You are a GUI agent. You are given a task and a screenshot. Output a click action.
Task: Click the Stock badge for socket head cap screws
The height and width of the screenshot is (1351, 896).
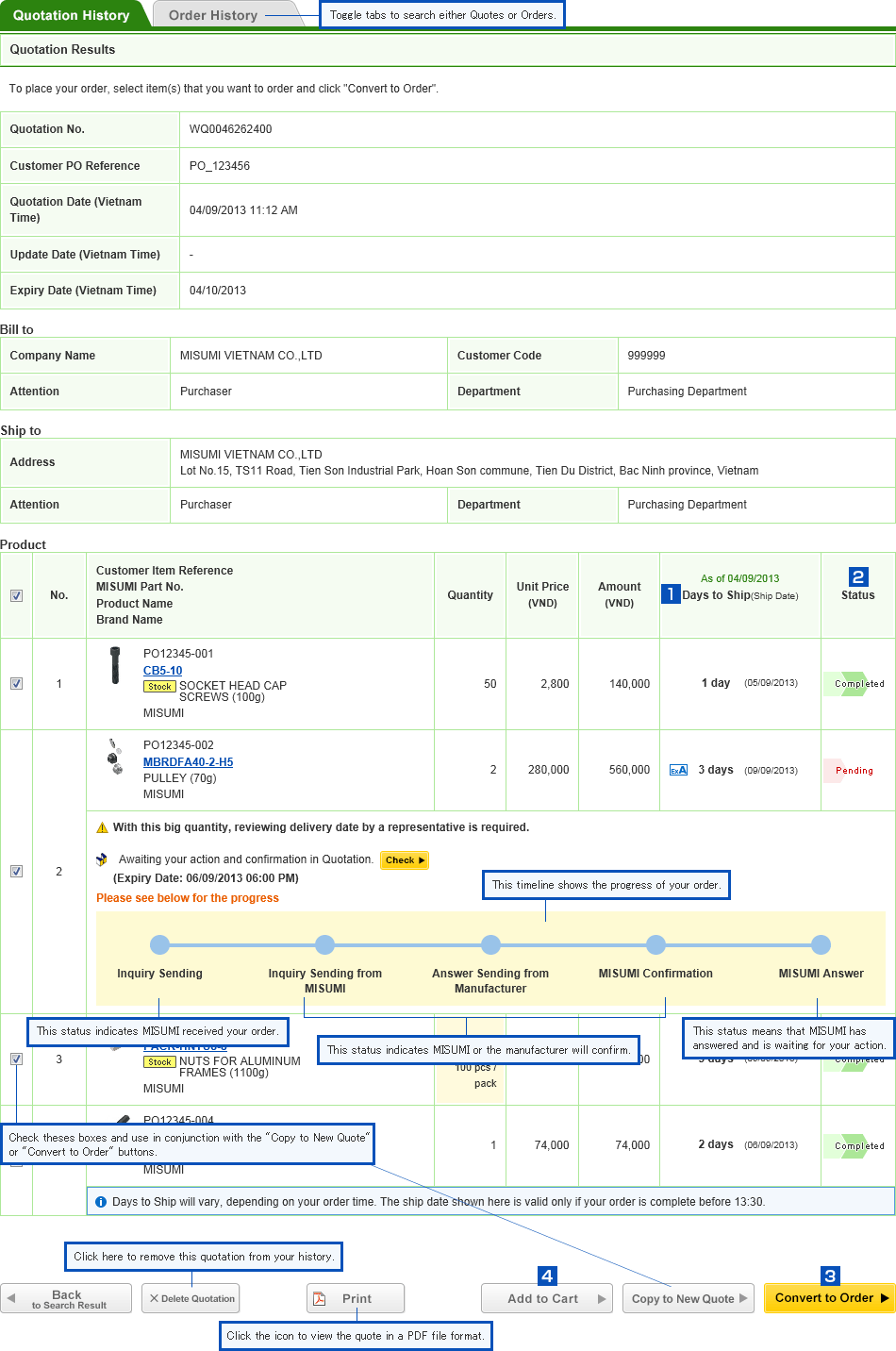tap(159, 687)
